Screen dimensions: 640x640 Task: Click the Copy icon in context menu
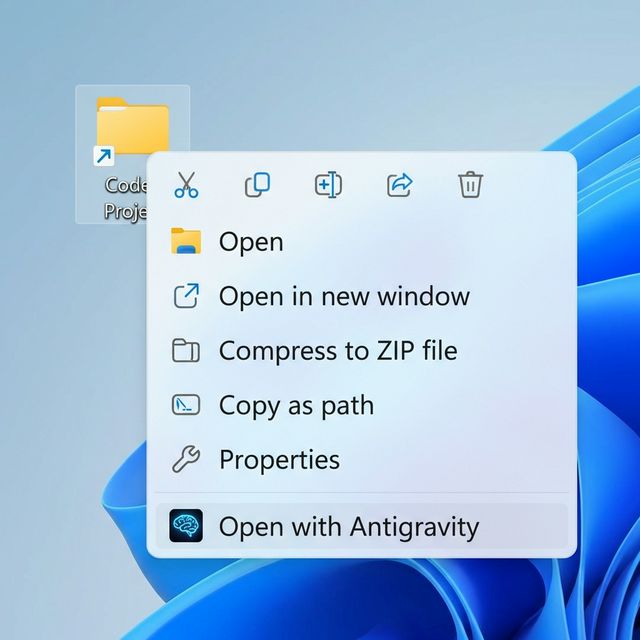tap(258, 185)
